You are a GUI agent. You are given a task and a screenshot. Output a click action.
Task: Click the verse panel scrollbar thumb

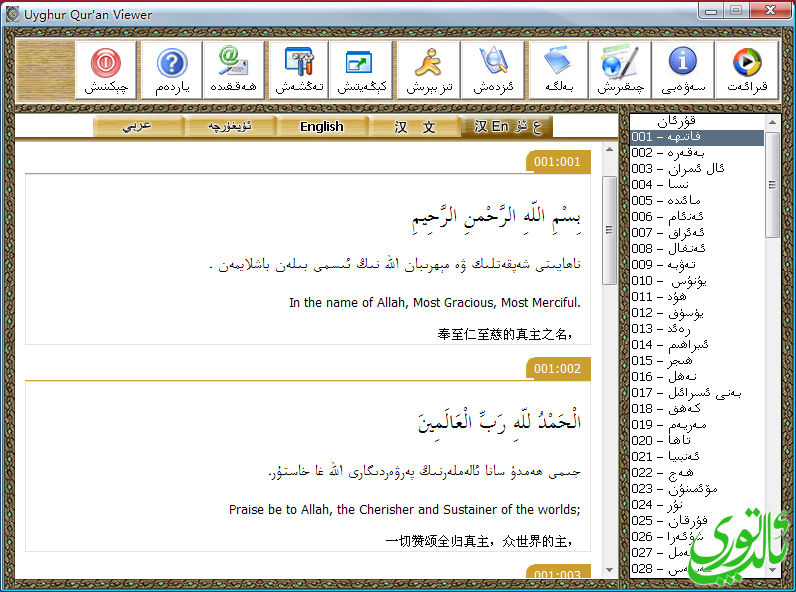tap(609, 231)
